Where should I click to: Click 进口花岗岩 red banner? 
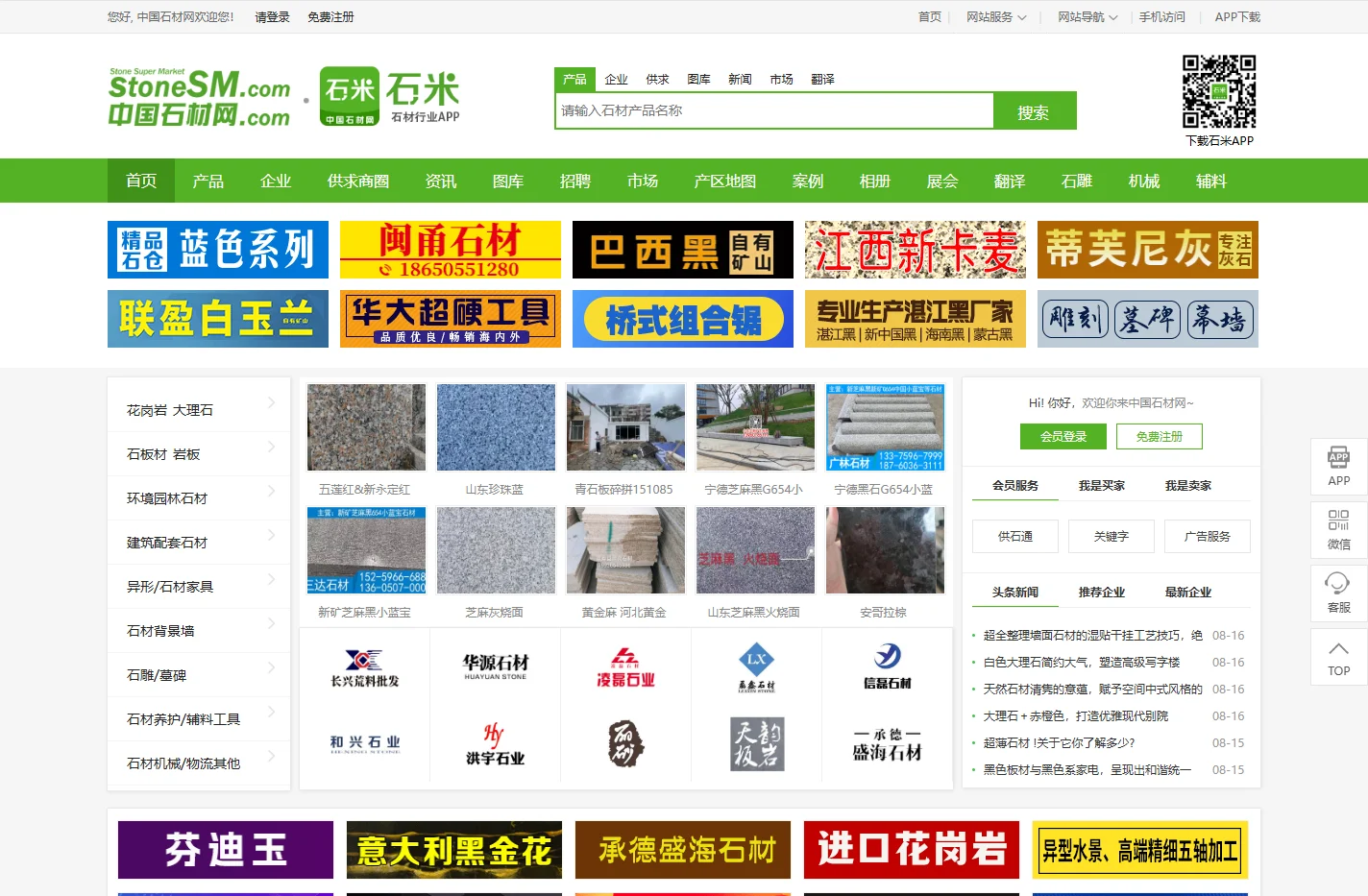[x=912, y=850]
